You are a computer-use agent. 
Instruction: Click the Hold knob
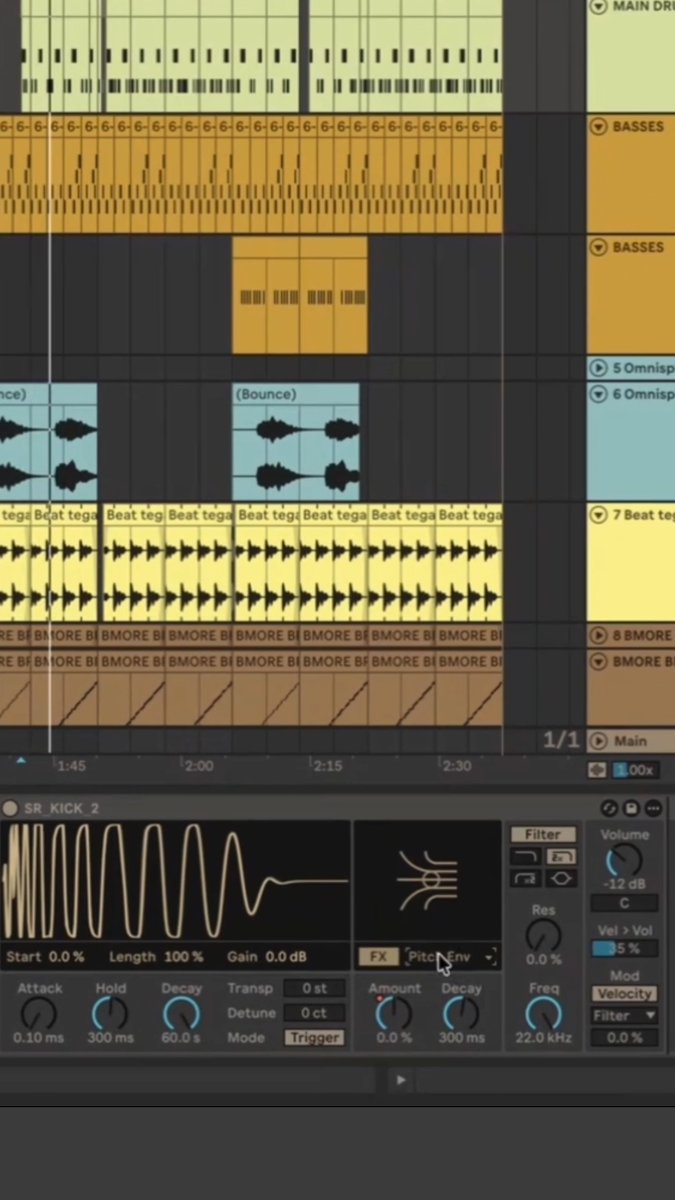coord(110,1014)
